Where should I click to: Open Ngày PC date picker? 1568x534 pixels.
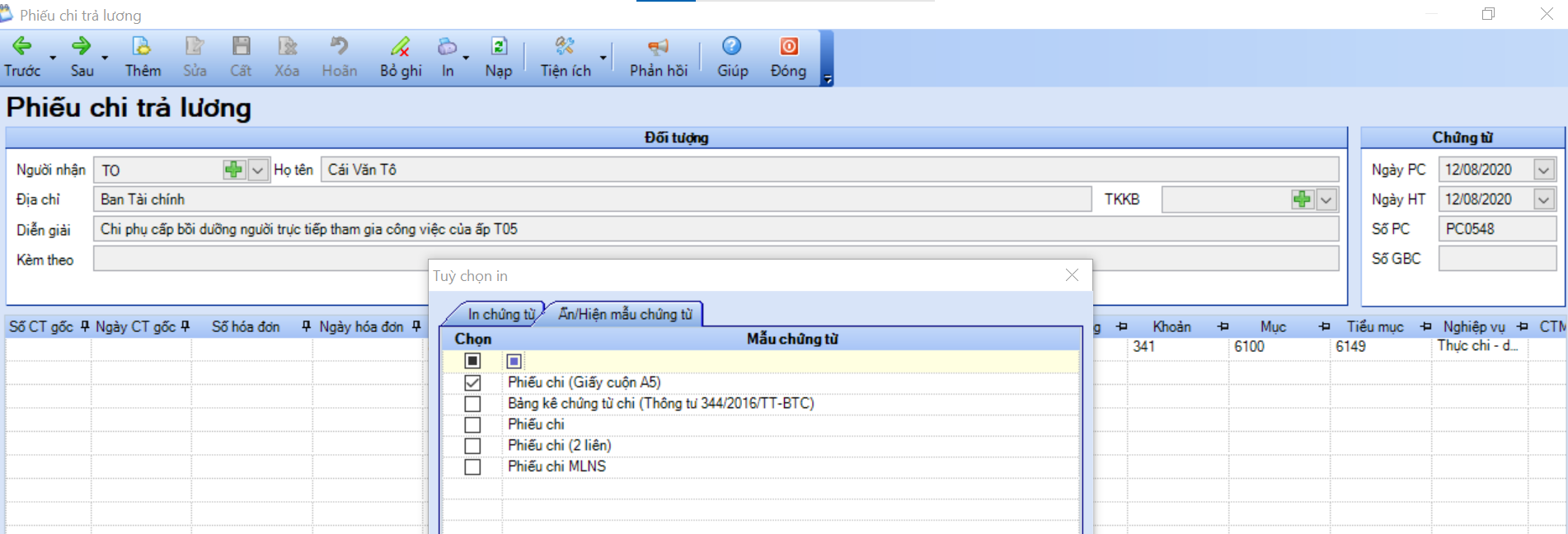pyautogui.click(x=1543, y=170)
